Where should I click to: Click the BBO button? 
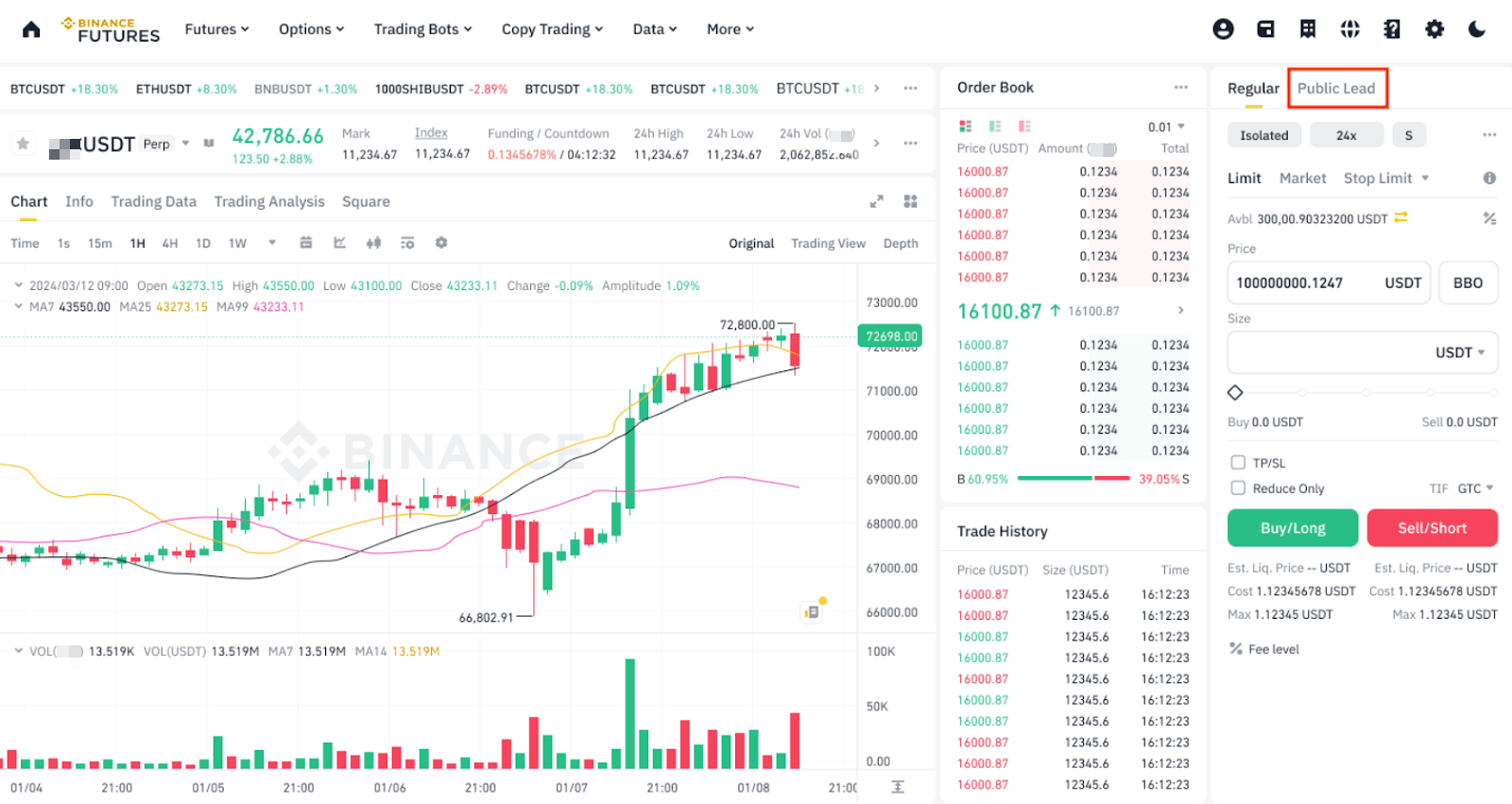1468,282
